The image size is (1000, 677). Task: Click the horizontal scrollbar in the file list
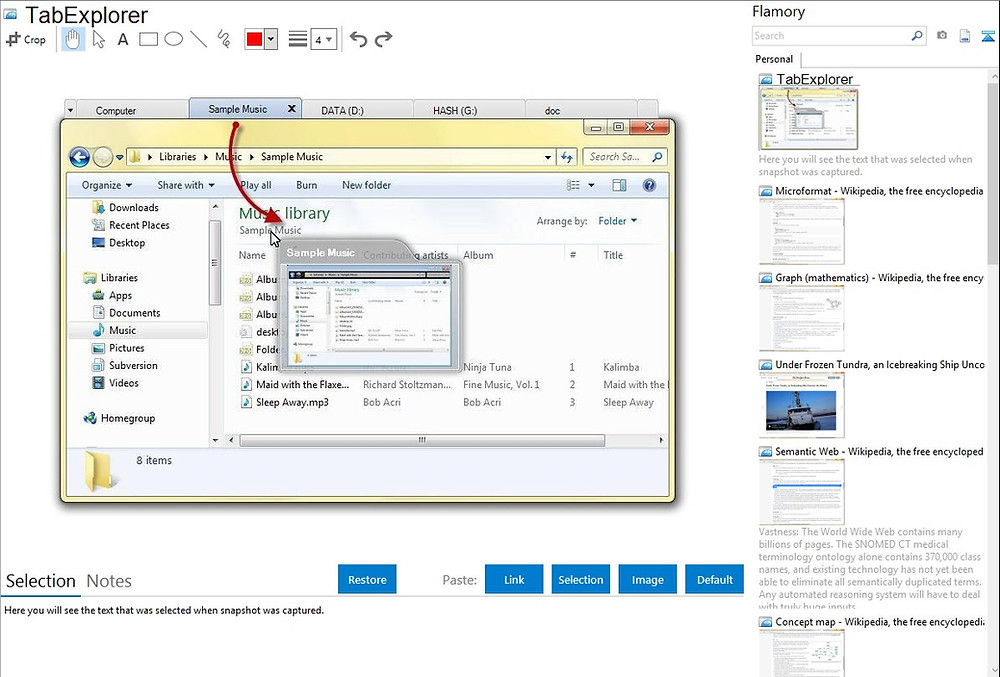point(422,440)
